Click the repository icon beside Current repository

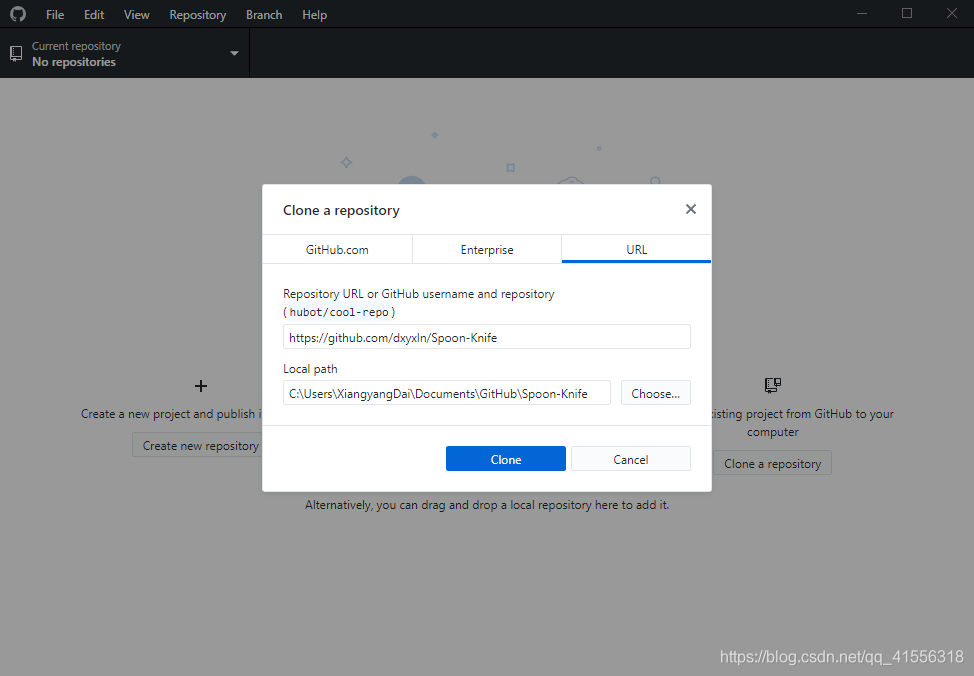click(x=16, y=53)
